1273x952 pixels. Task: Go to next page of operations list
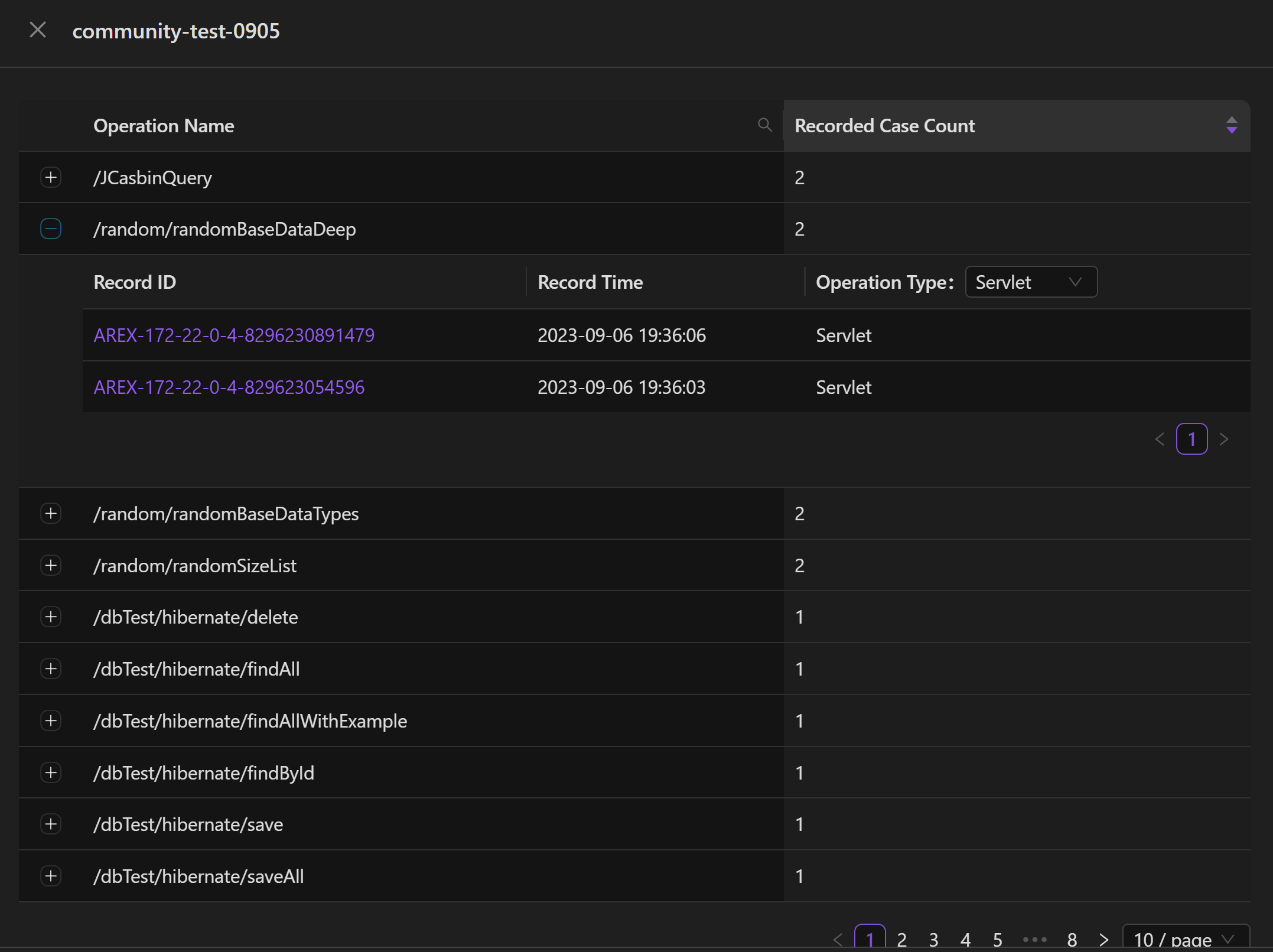pos(1103,939)
